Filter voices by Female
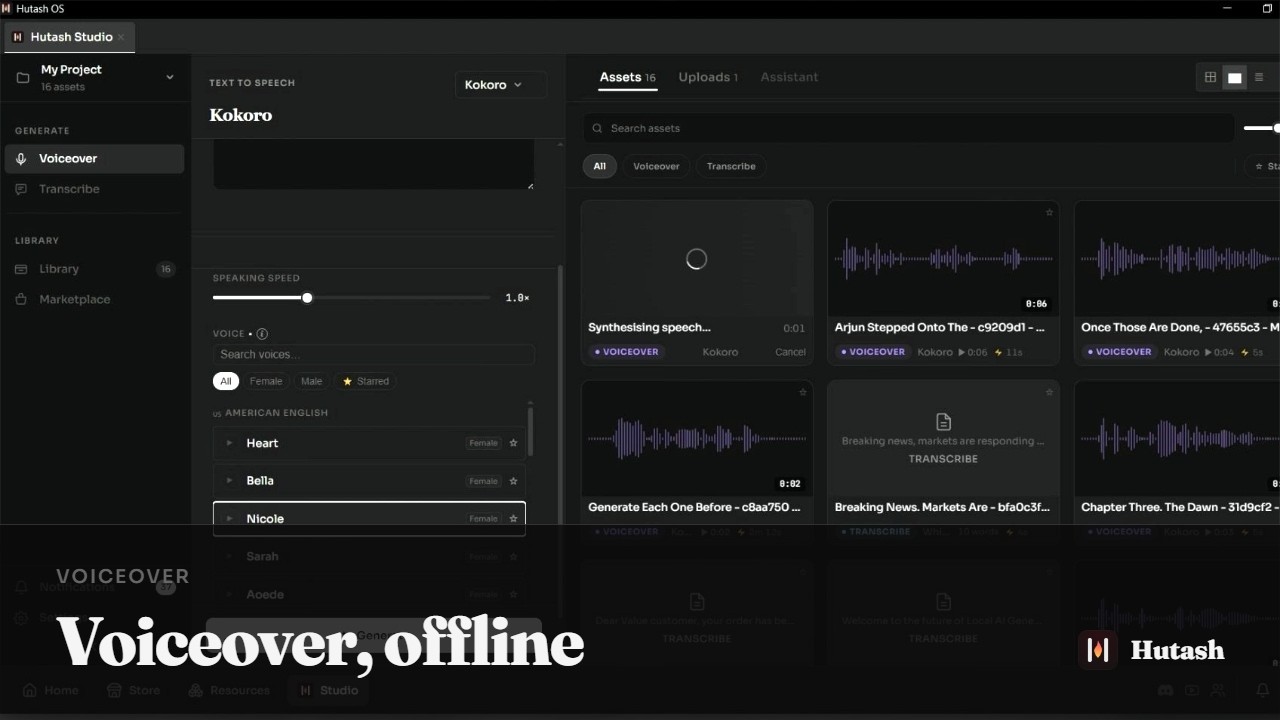 coord(266,381)
